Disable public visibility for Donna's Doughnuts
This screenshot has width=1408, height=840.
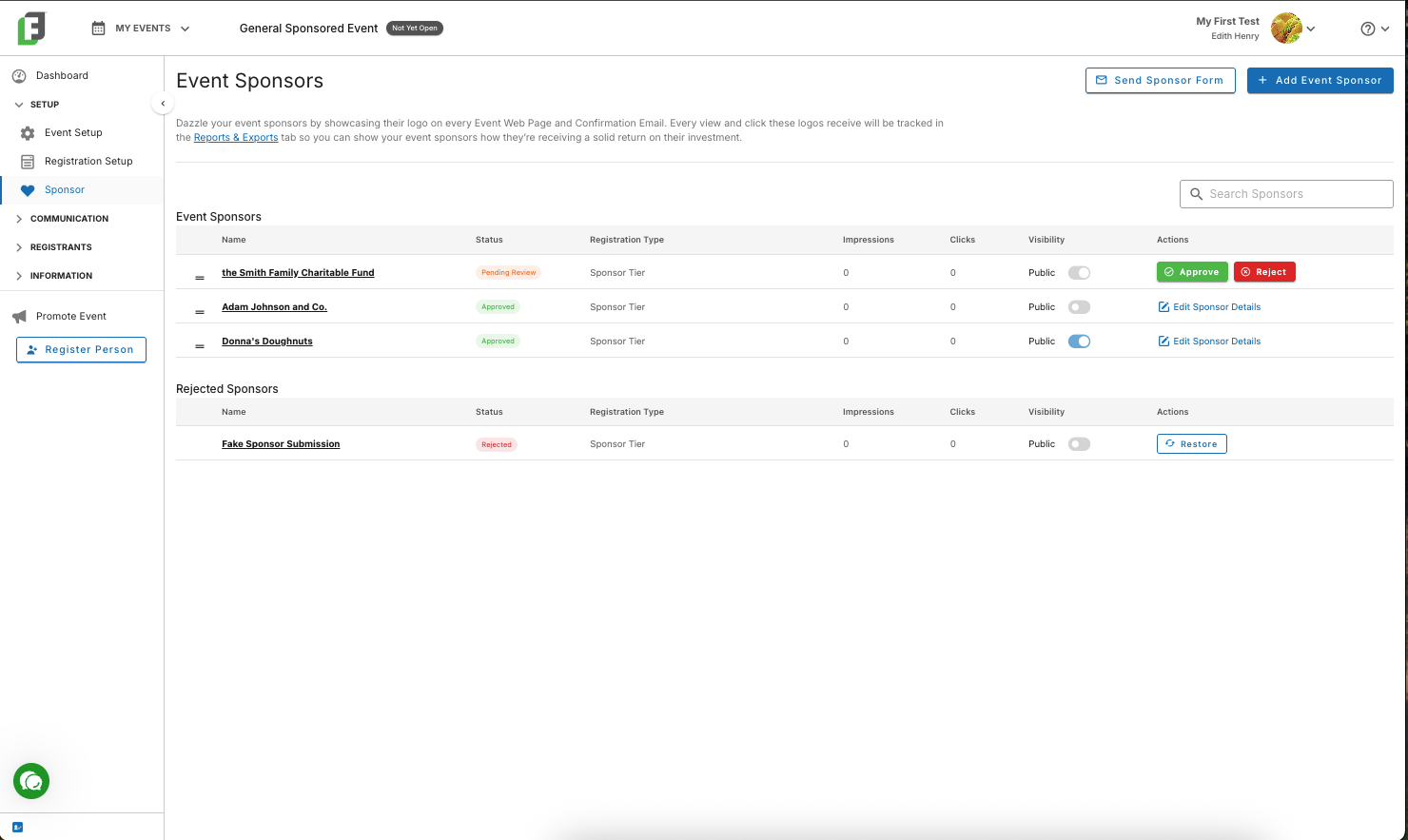pos(1079,342)
